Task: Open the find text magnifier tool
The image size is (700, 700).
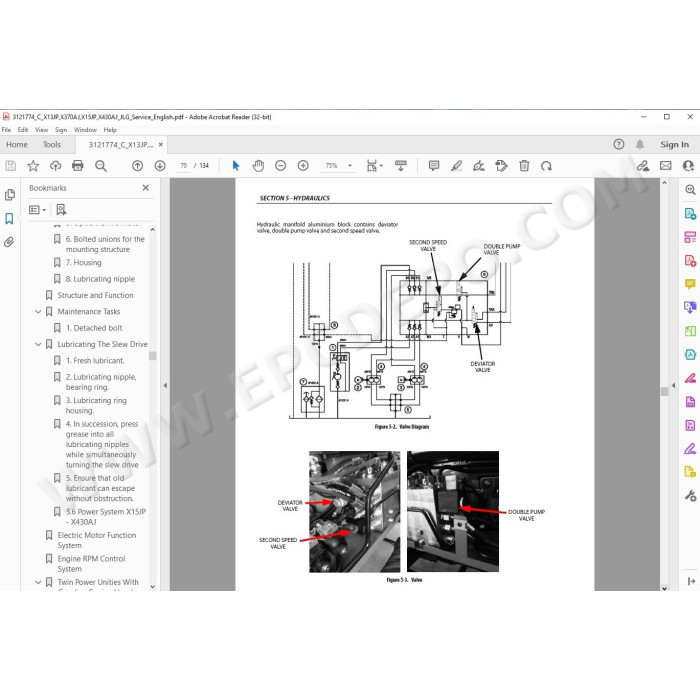Action: 101,166
